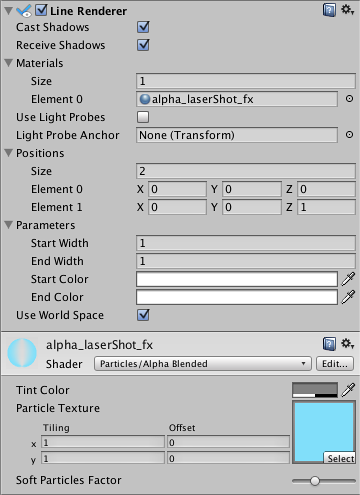Viewport: 360px width, 495px height.
Task: Click Select on the particle texture
Action: coord(340,458)
